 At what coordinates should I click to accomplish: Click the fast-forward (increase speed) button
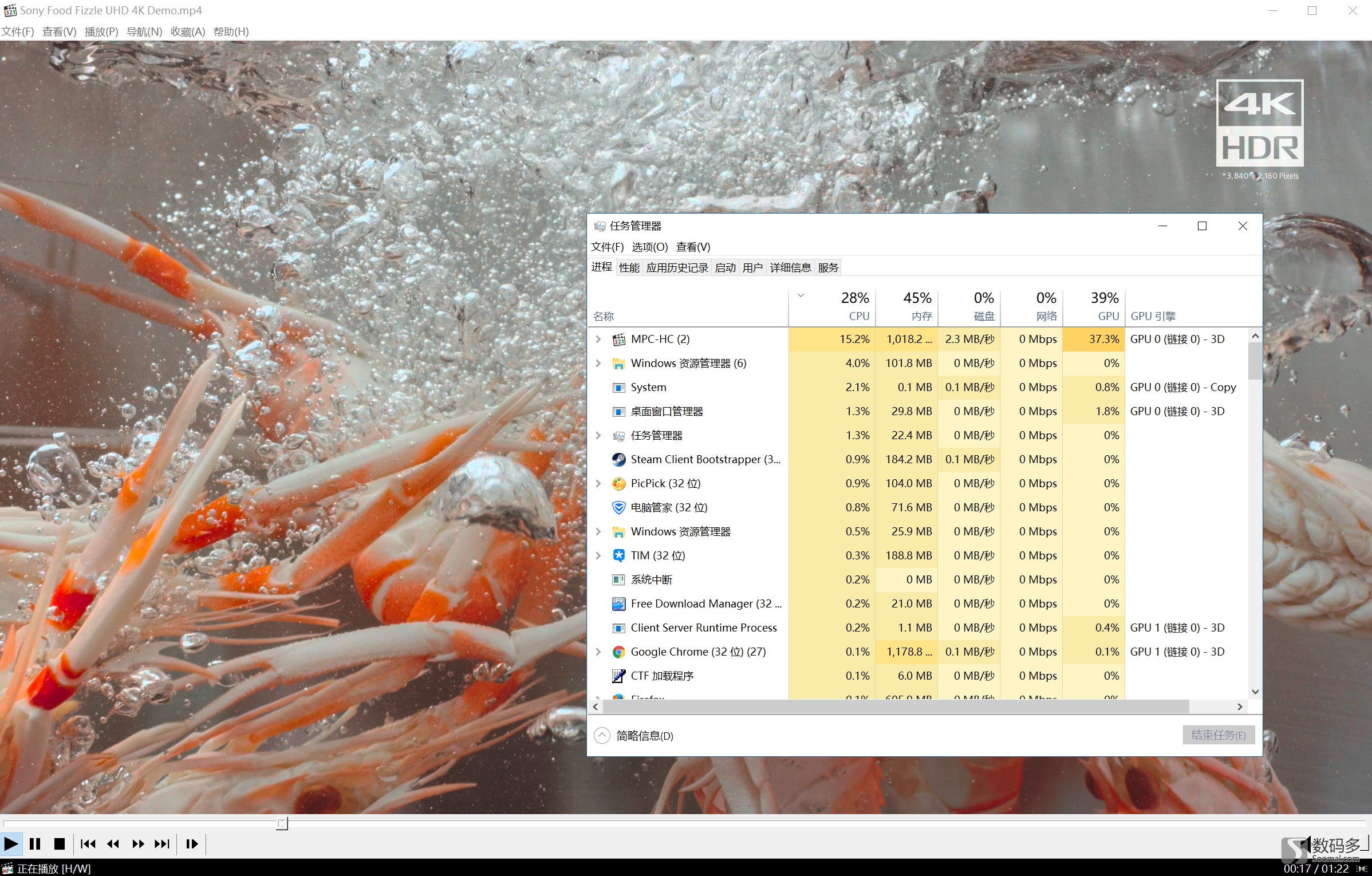pyautogui.click(x=138, y=843)
